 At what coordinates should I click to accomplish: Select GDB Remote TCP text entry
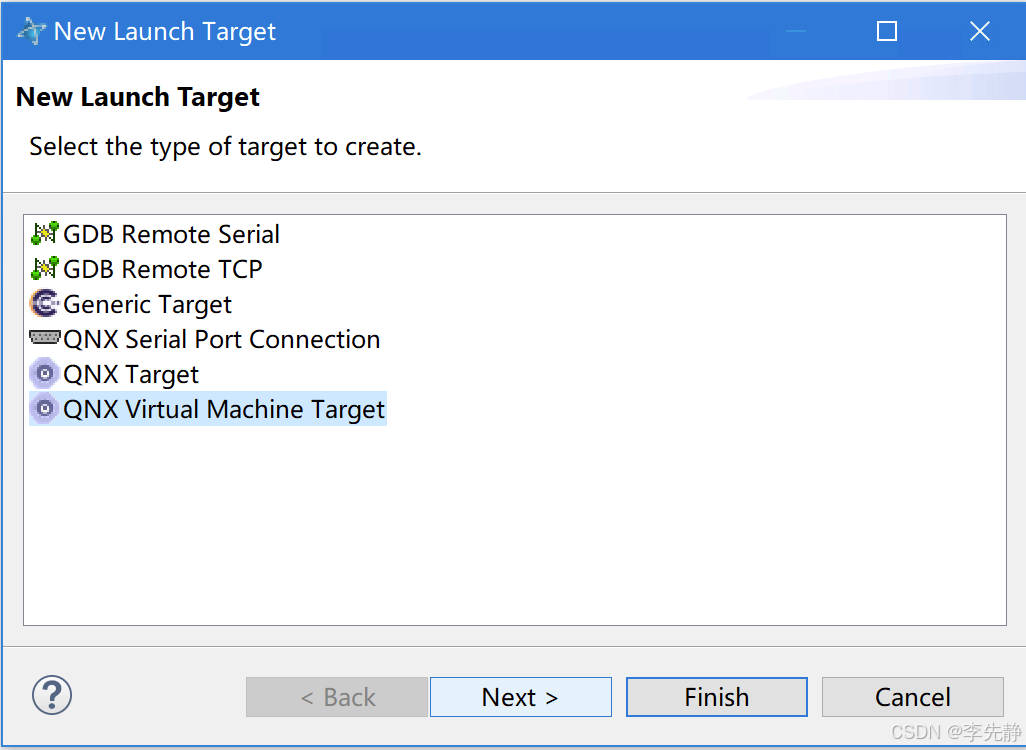pyautogui.click(x=163, y=269)
